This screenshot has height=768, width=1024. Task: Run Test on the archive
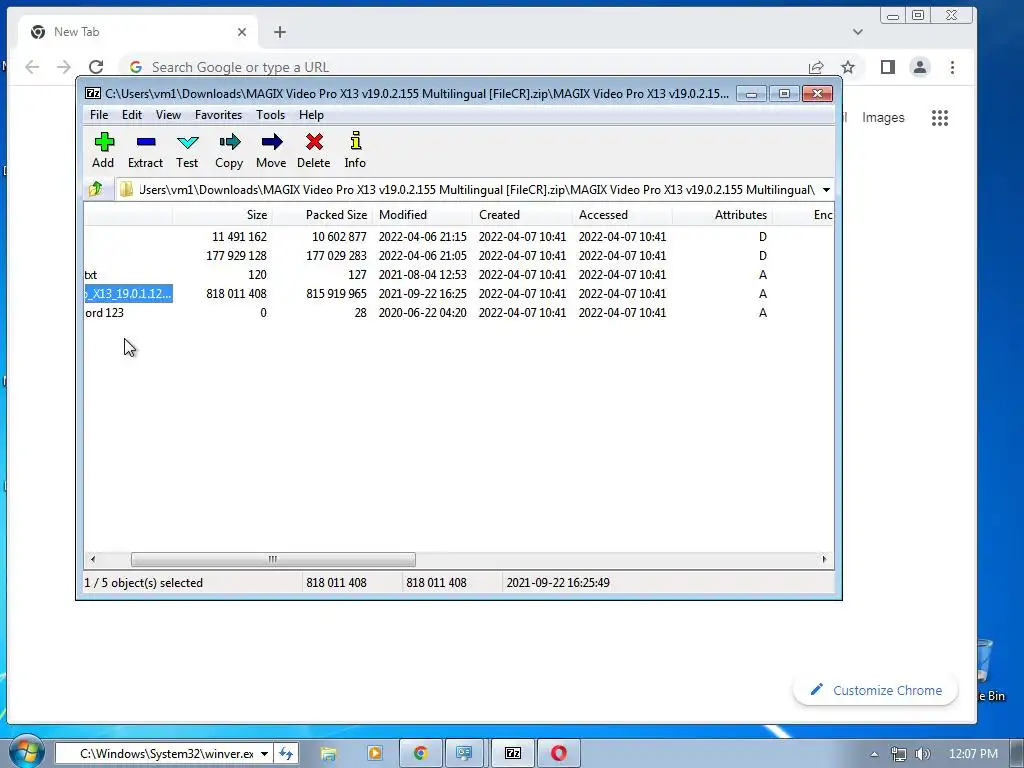187,150
